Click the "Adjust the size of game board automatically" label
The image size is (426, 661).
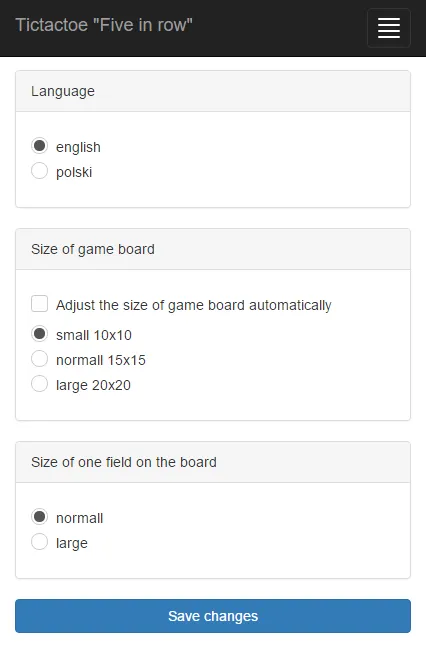point(194,305)
